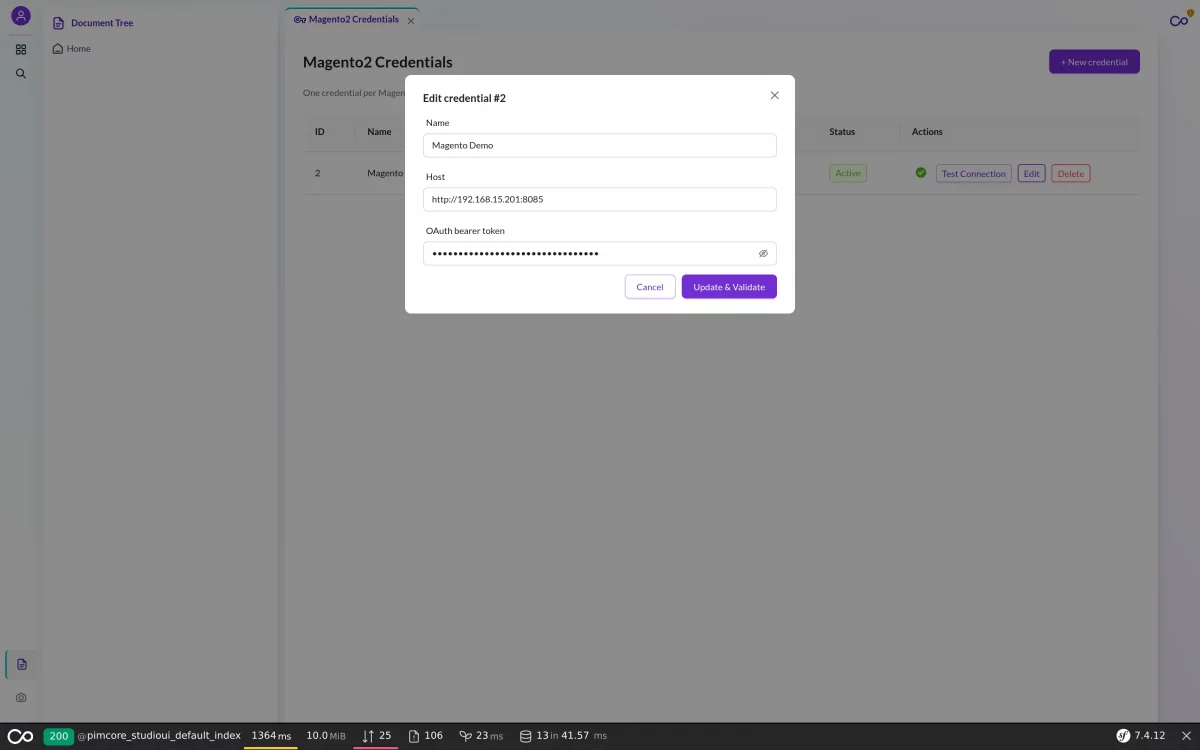Screen dimensions: 1200x750
Task: Click the green connection check icon
Action: tap(921, 173)
